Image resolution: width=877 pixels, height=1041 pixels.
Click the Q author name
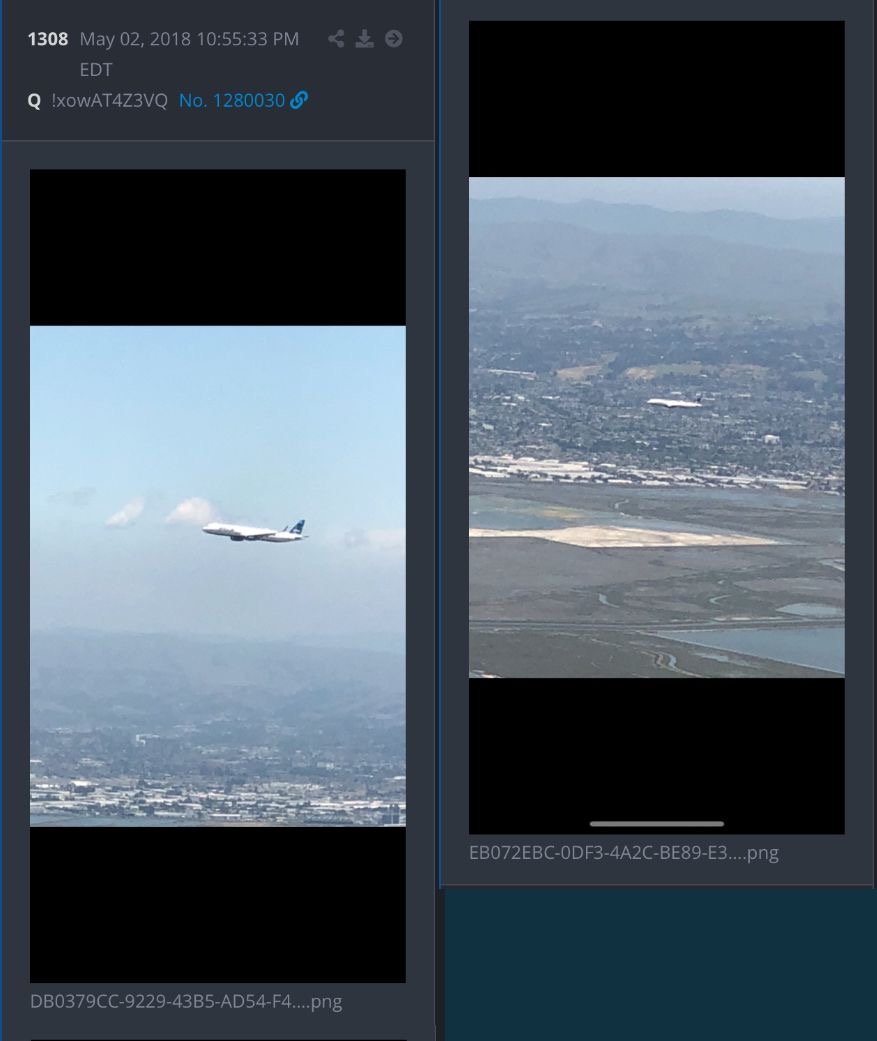tap(35, 101)
